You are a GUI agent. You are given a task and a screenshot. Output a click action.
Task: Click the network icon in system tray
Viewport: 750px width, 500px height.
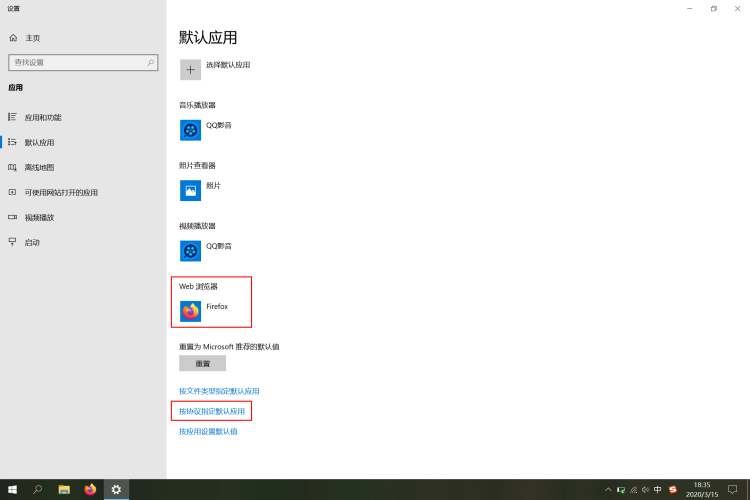633,489
